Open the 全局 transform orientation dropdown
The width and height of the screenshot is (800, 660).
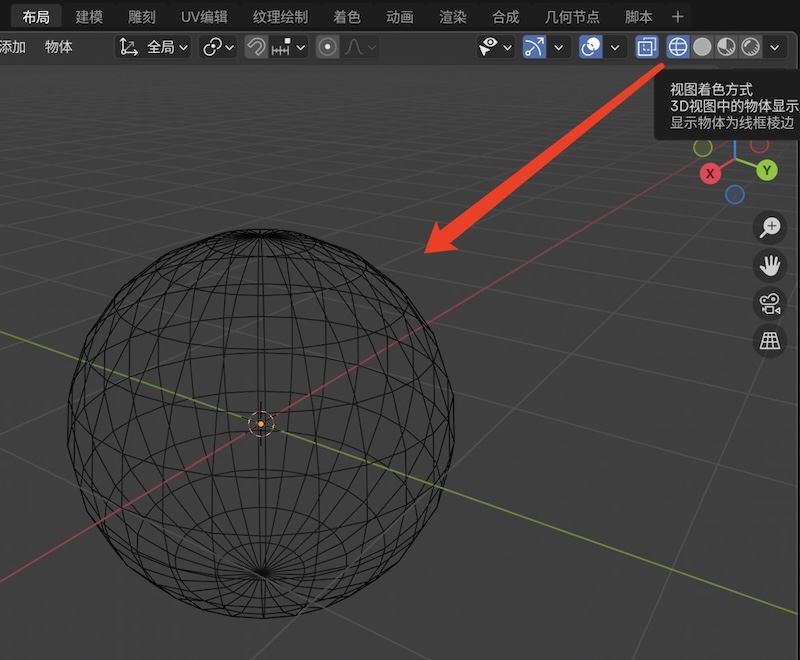click(x=154, y=47)
